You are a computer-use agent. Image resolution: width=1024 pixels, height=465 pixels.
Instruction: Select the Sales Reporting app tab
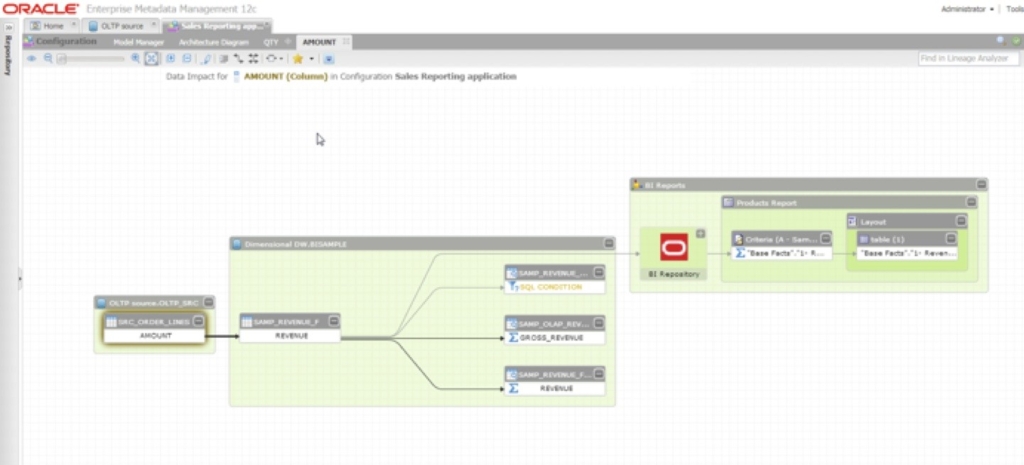[x=217, y=26]
